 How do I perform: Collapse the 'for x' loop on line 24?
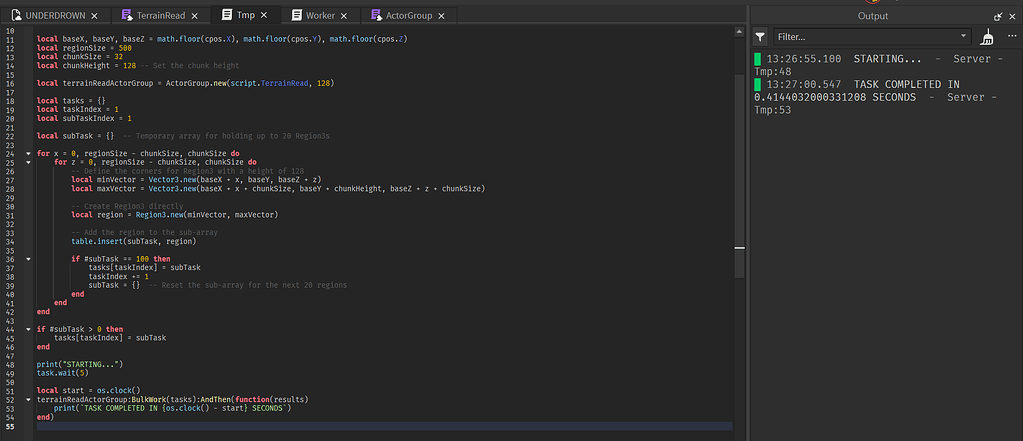pyautogui.click(x=27, y=153)
